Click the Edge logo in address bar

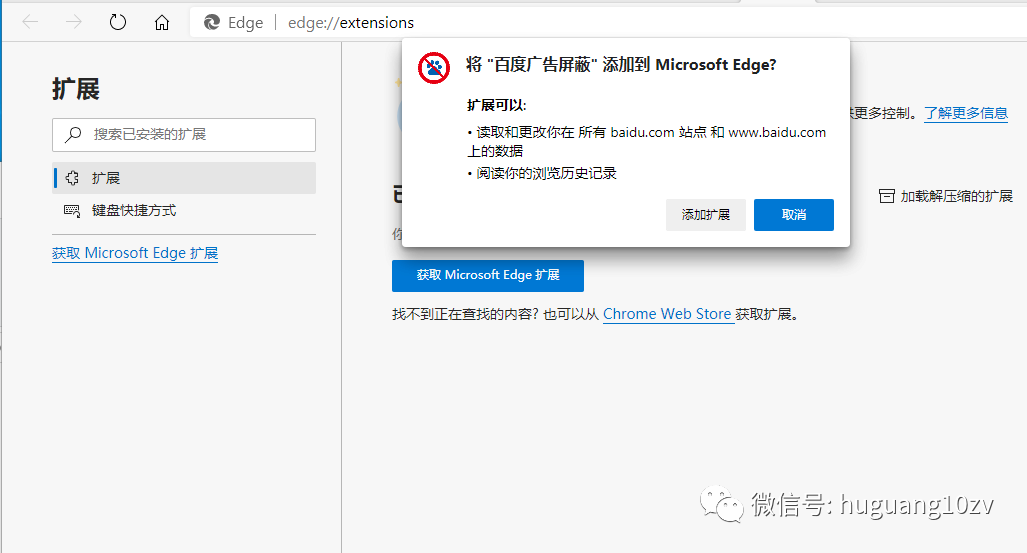(212, 23)
